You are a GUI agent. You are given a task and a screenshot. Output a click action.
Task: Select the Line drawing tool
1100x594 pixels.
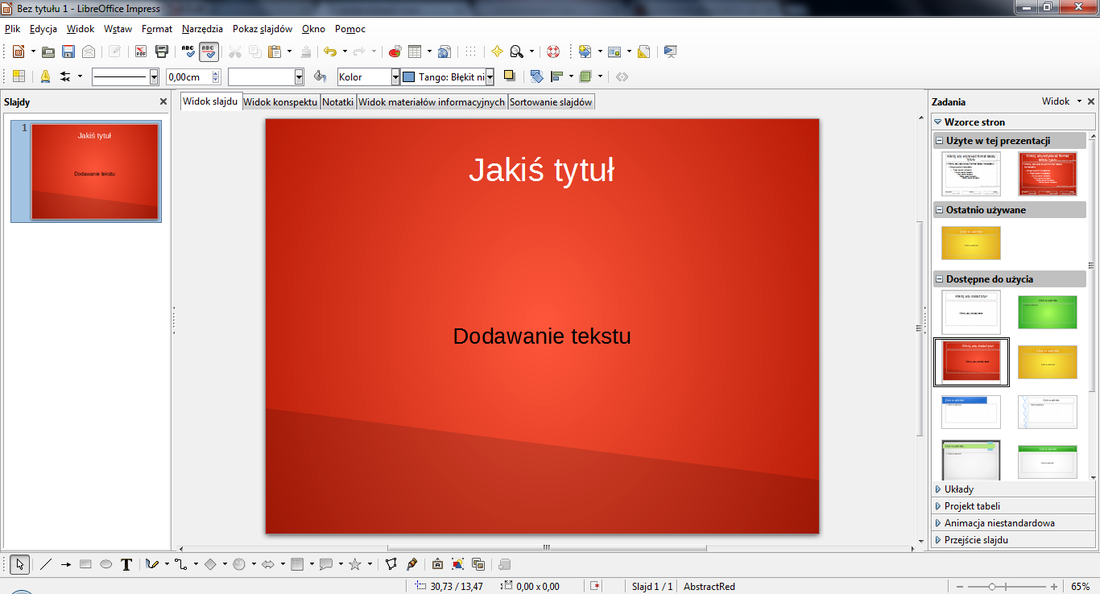46,564
